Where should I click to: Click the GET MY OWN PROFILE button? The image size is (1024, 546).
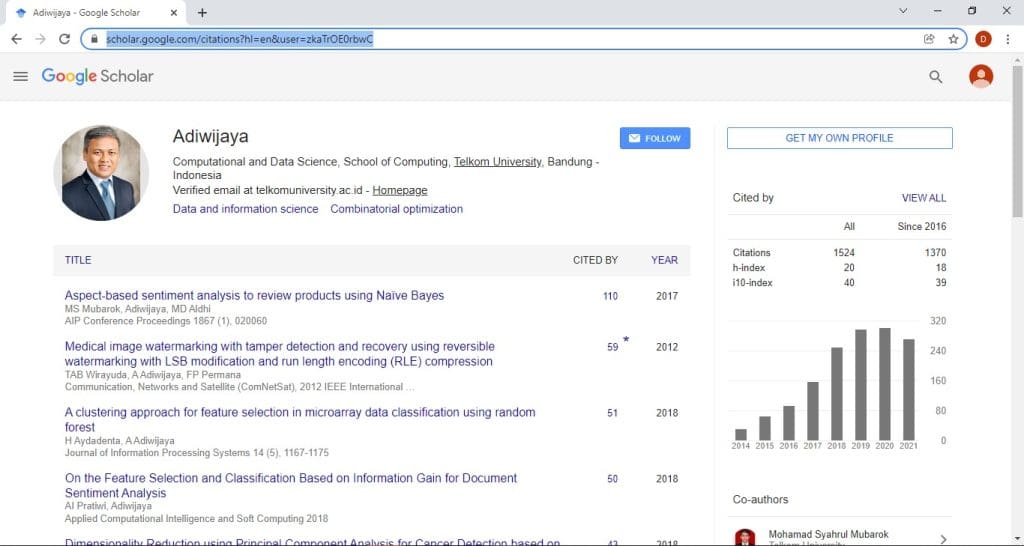tap(839, 138)
